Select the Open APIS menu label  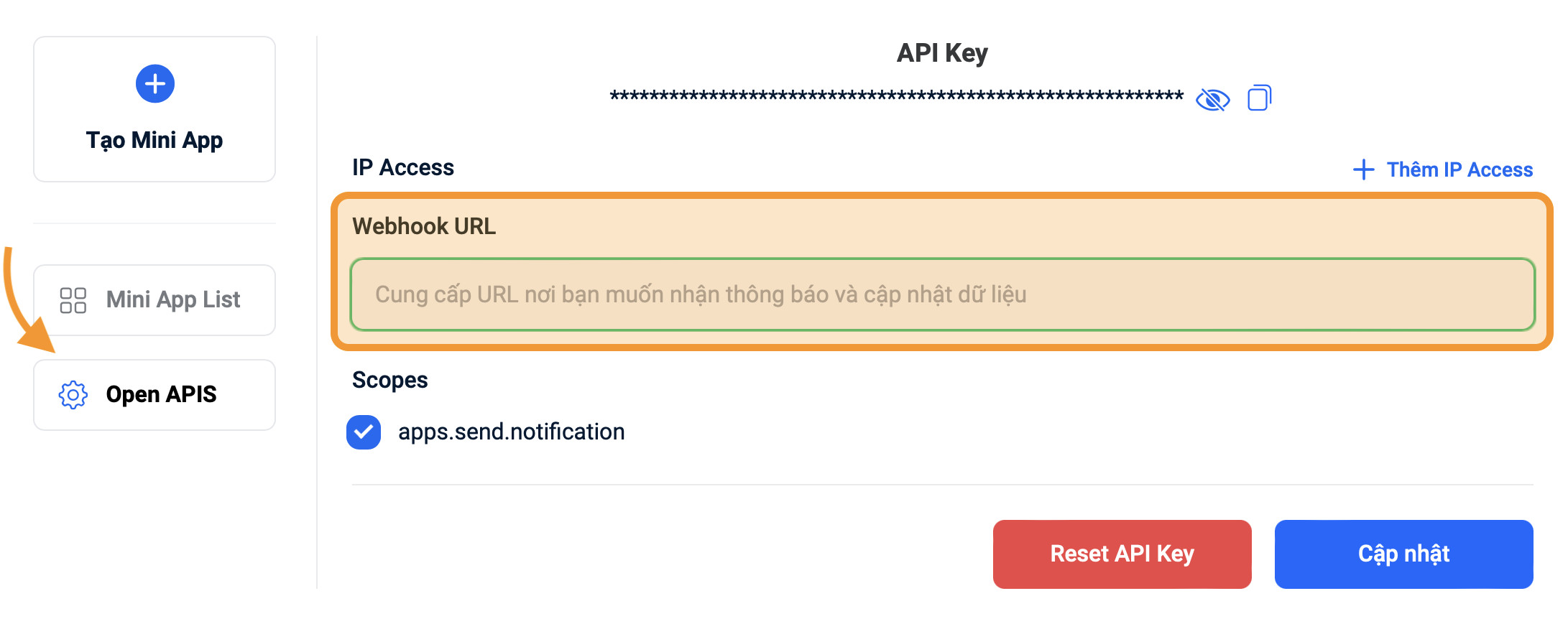pyautogui.click(x=161, y=394)
